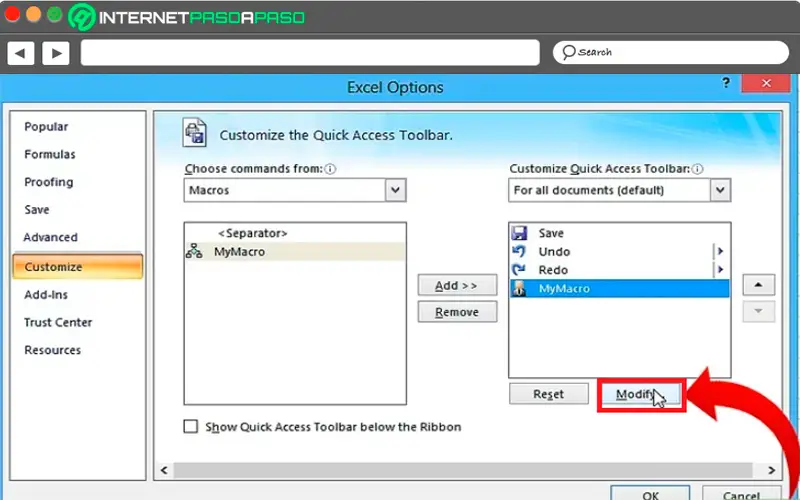Open the For all documents (default) dropdown
This screenshot has height=500, width=800.
click(x=720, y=190)
